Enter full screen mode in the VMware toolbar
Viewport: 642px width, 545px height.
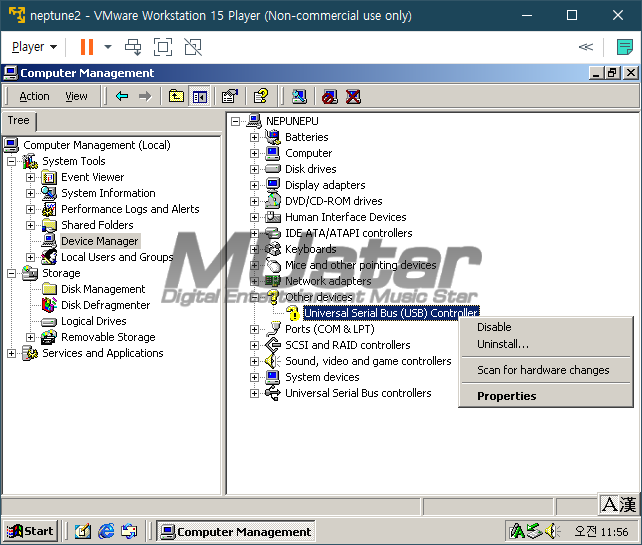click(163, 47)
